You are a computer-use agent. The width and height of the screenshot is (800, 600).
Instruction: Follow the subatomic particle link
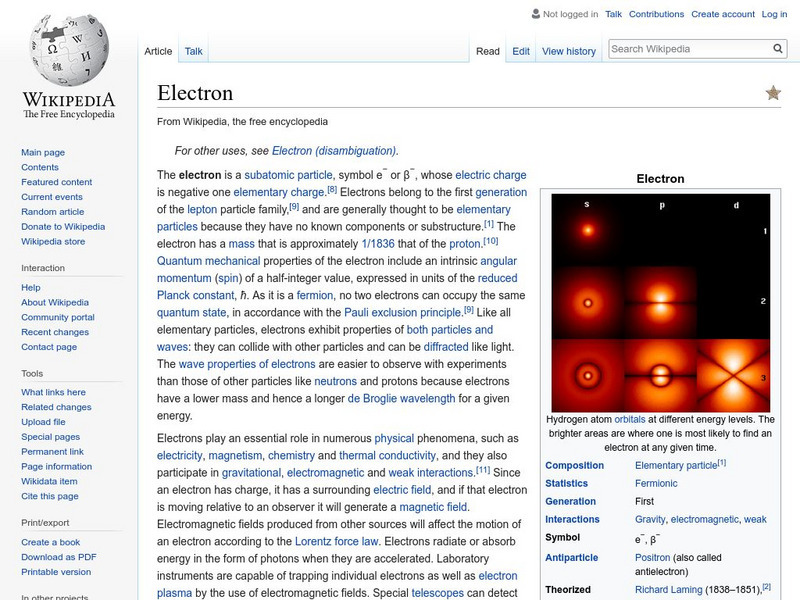pyautogui.click(x=288, y=175)
